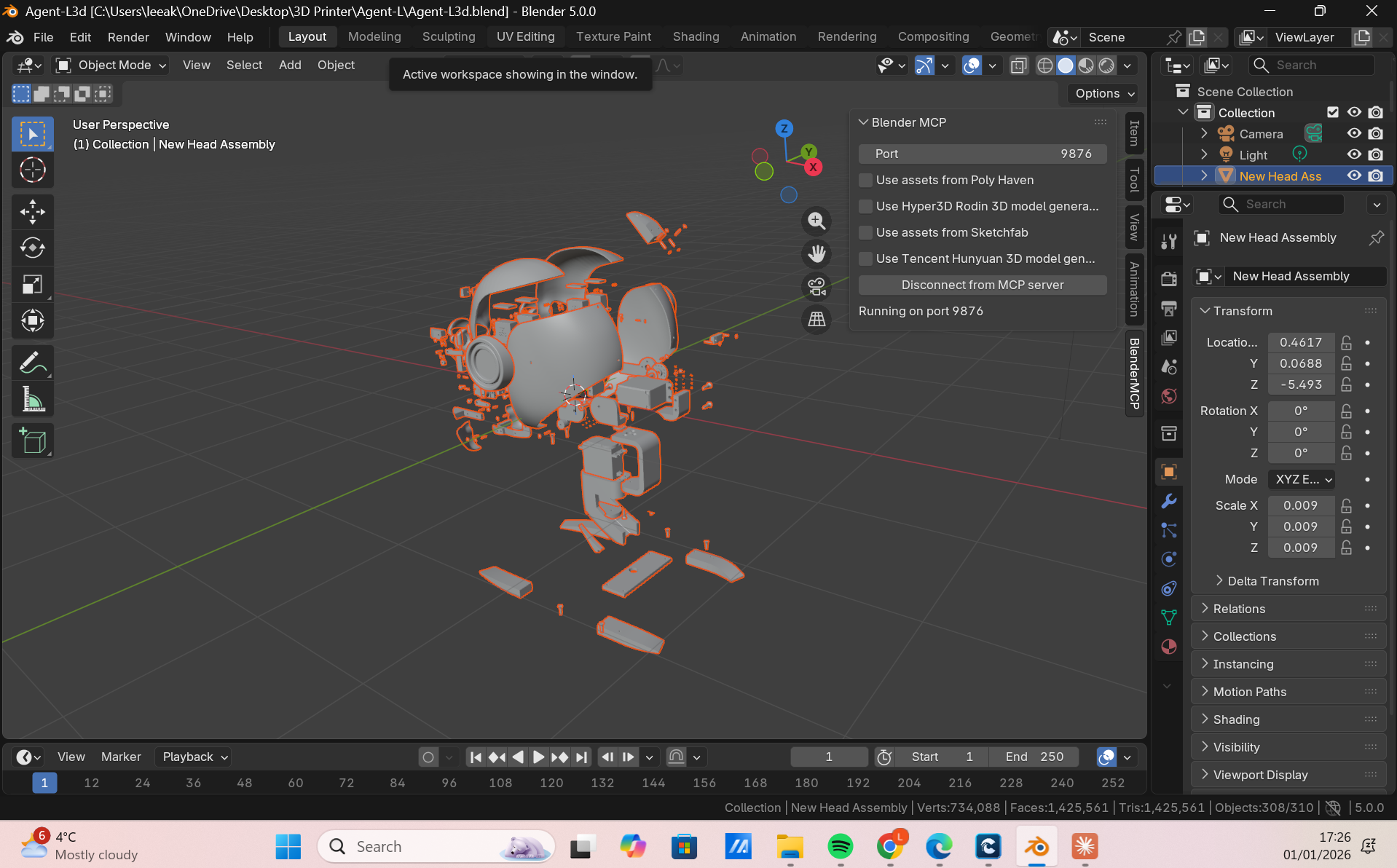The height and width of the screenshot is (868, 1397).
Task: Activate the Annotate pencil tool
Action: coord(32,363)
